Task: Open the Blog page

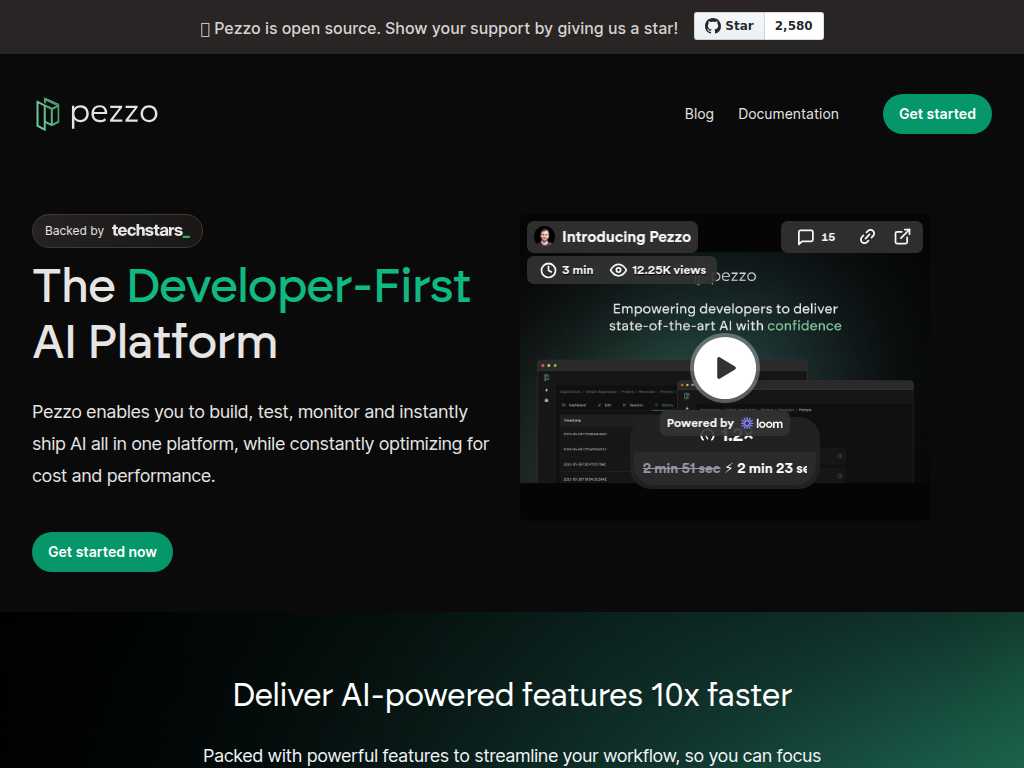Action: click(x=699, y=114)
